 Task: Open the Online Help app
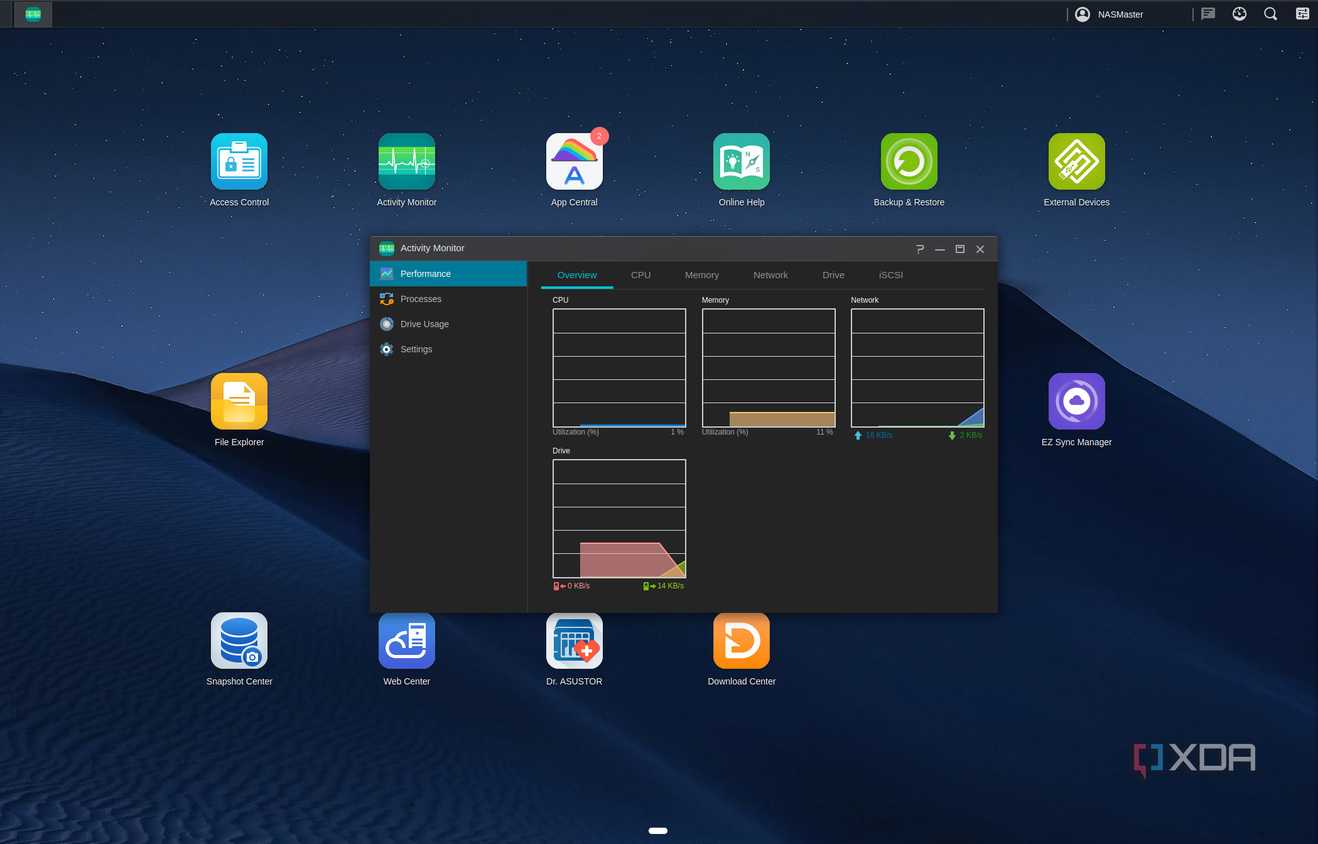[x=741, y=162]
